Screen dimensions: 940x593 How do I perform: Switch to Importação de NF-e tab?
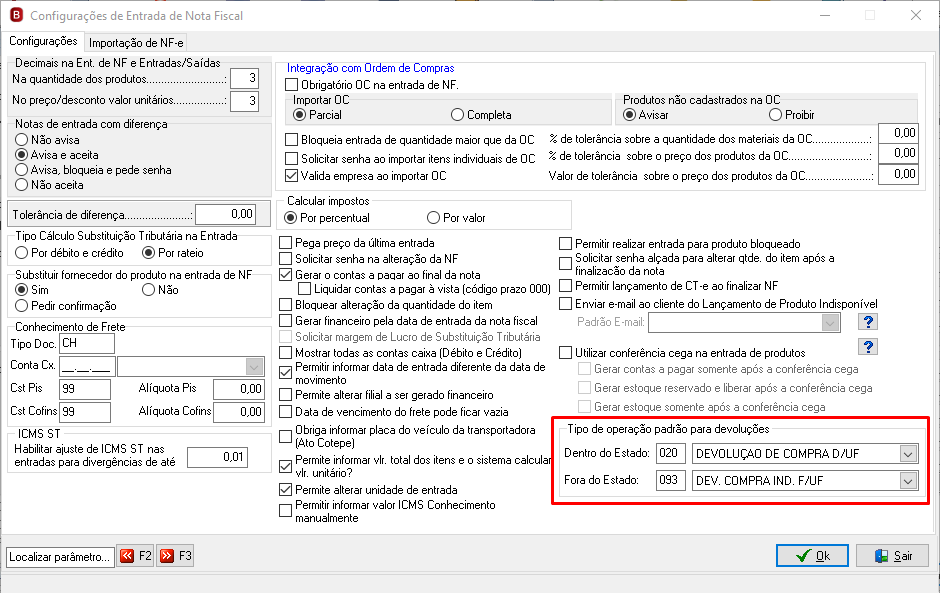136,43
